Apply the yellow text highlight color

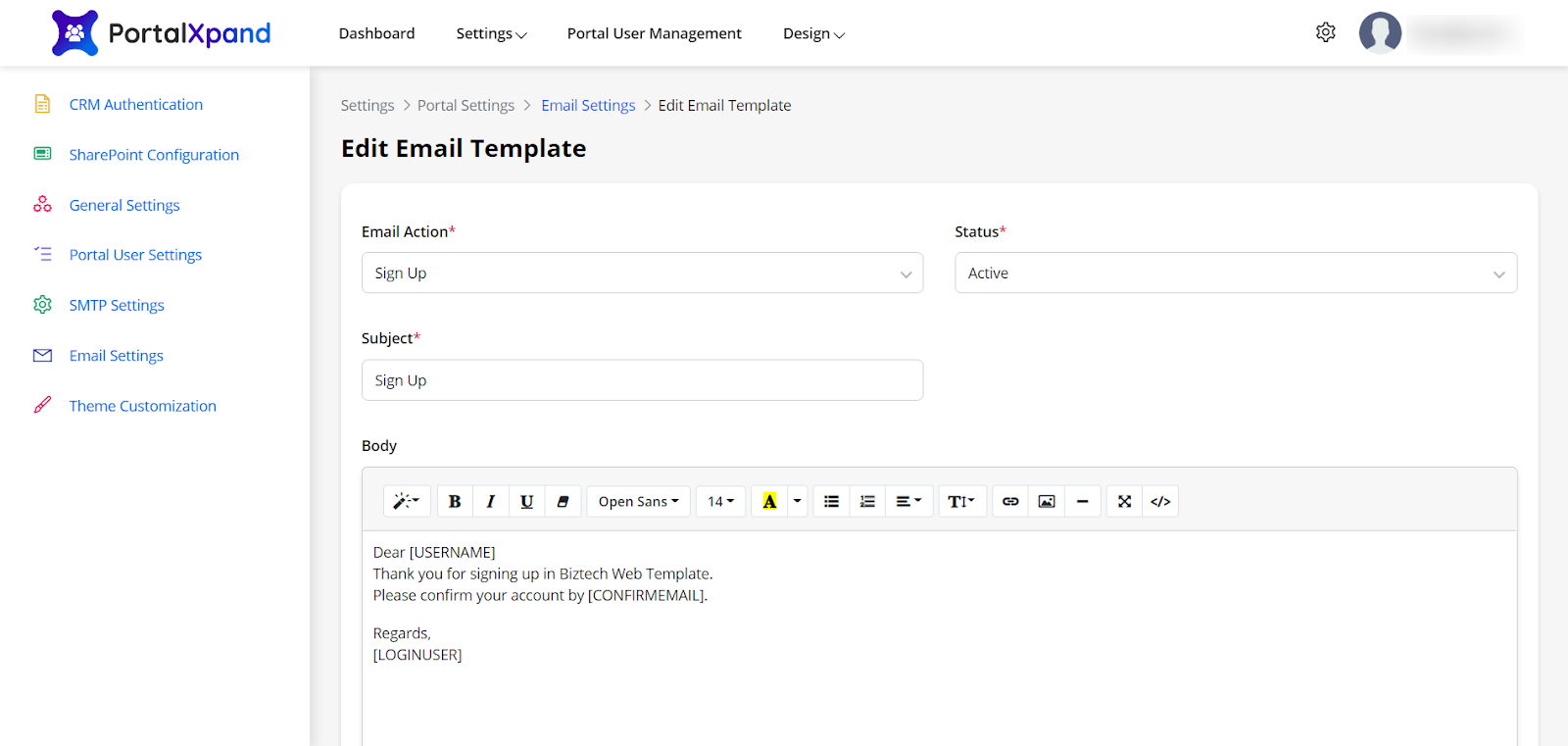point(769,501)
